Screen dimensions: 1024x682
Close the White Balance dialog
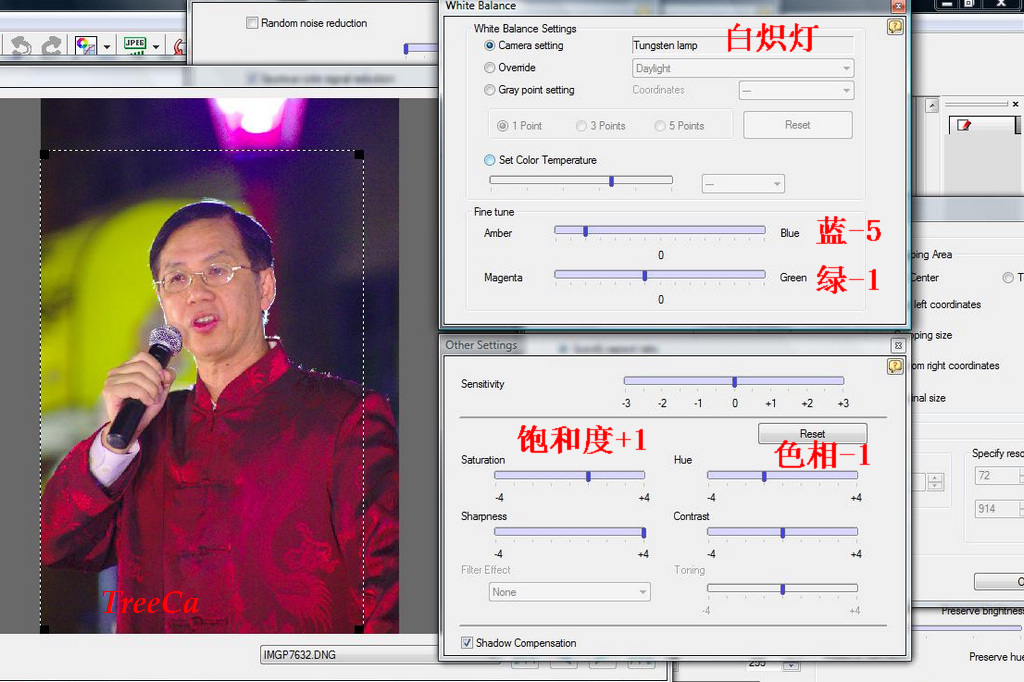pyautogui.click(x=897, y=6)
